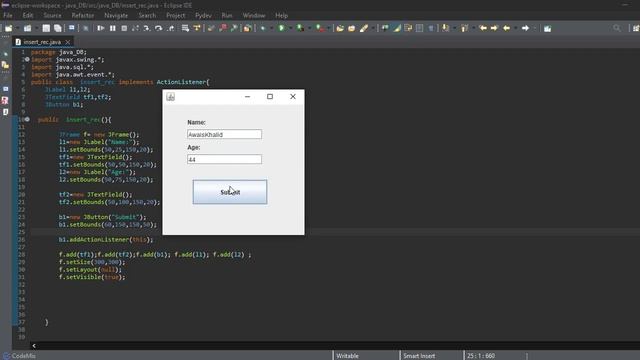Click the Save toolbar icon
Screen dimensions: 640x360
tap(46, 28)
